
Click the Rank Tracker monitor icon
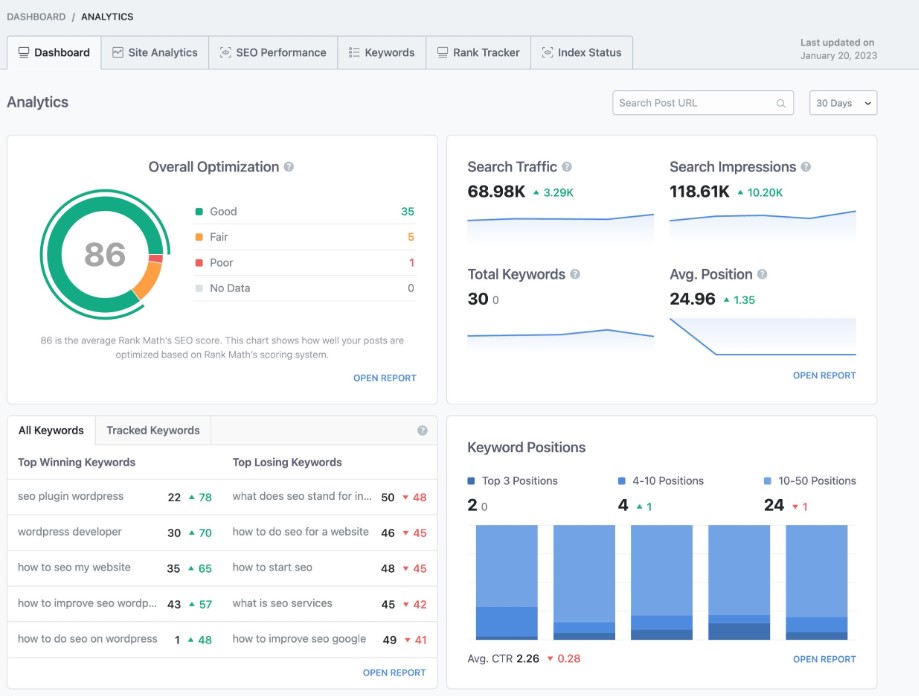click(443, 52)
